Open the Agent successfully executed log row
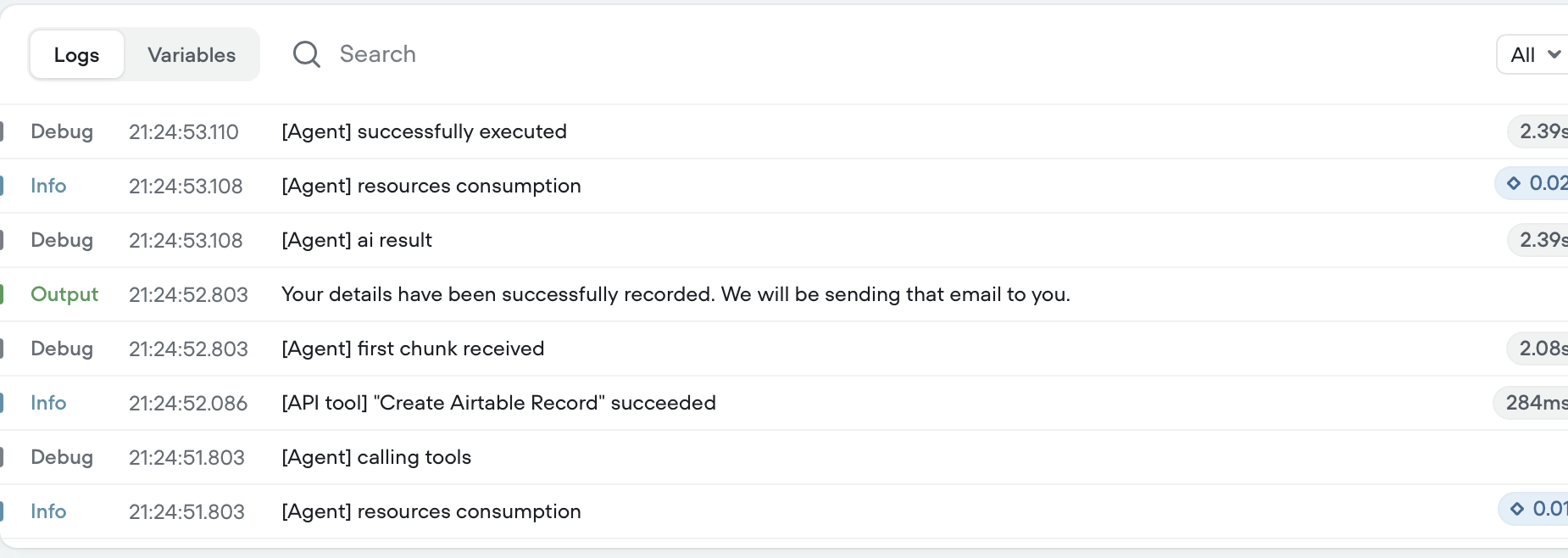This screenshot has height=558, width=1568. (784, 131)
